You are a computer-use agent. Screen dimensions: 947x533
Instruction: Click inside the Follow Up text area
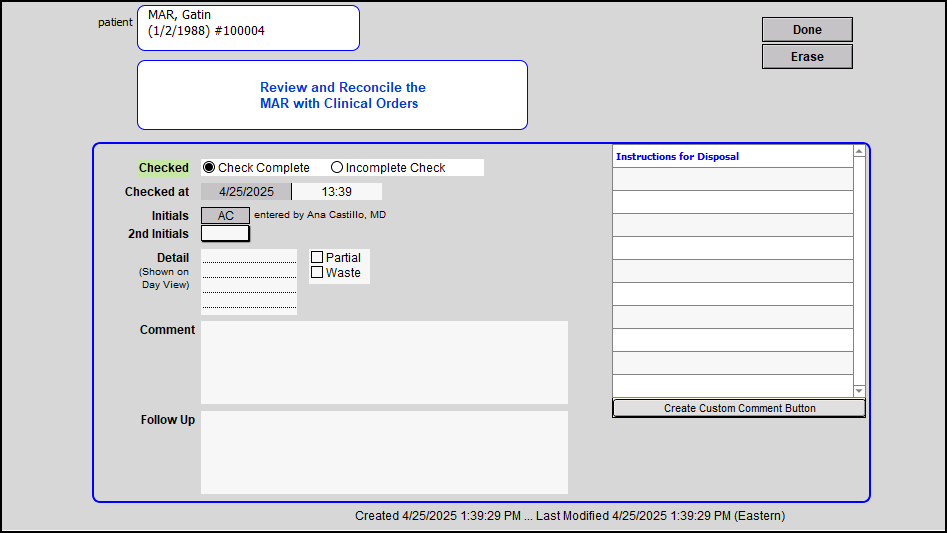384,452
